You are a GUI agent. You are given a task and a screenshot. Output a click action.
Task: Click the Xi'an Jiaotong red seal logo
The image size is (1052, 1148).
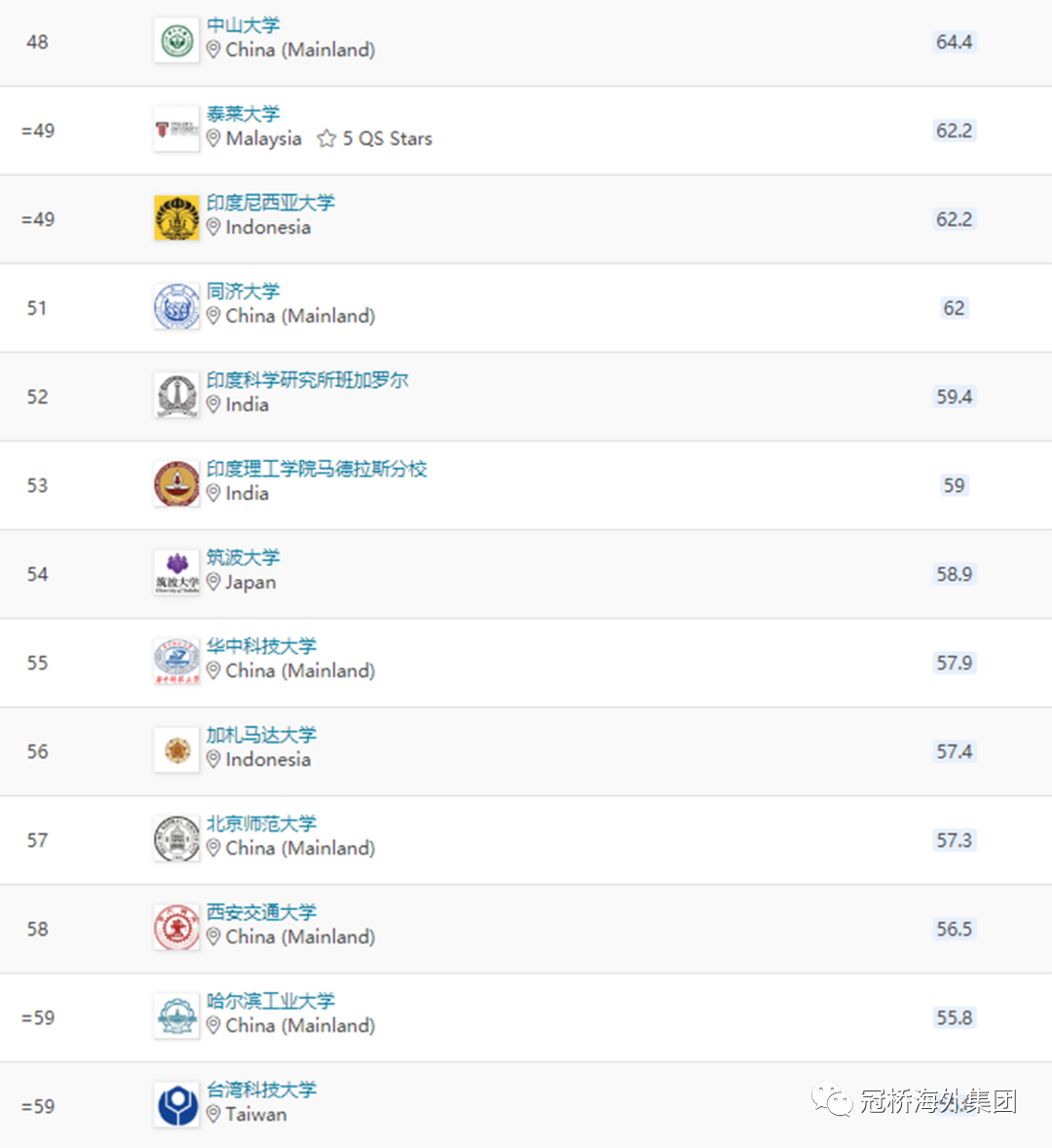pyautogui.click(x=176, y=928)
